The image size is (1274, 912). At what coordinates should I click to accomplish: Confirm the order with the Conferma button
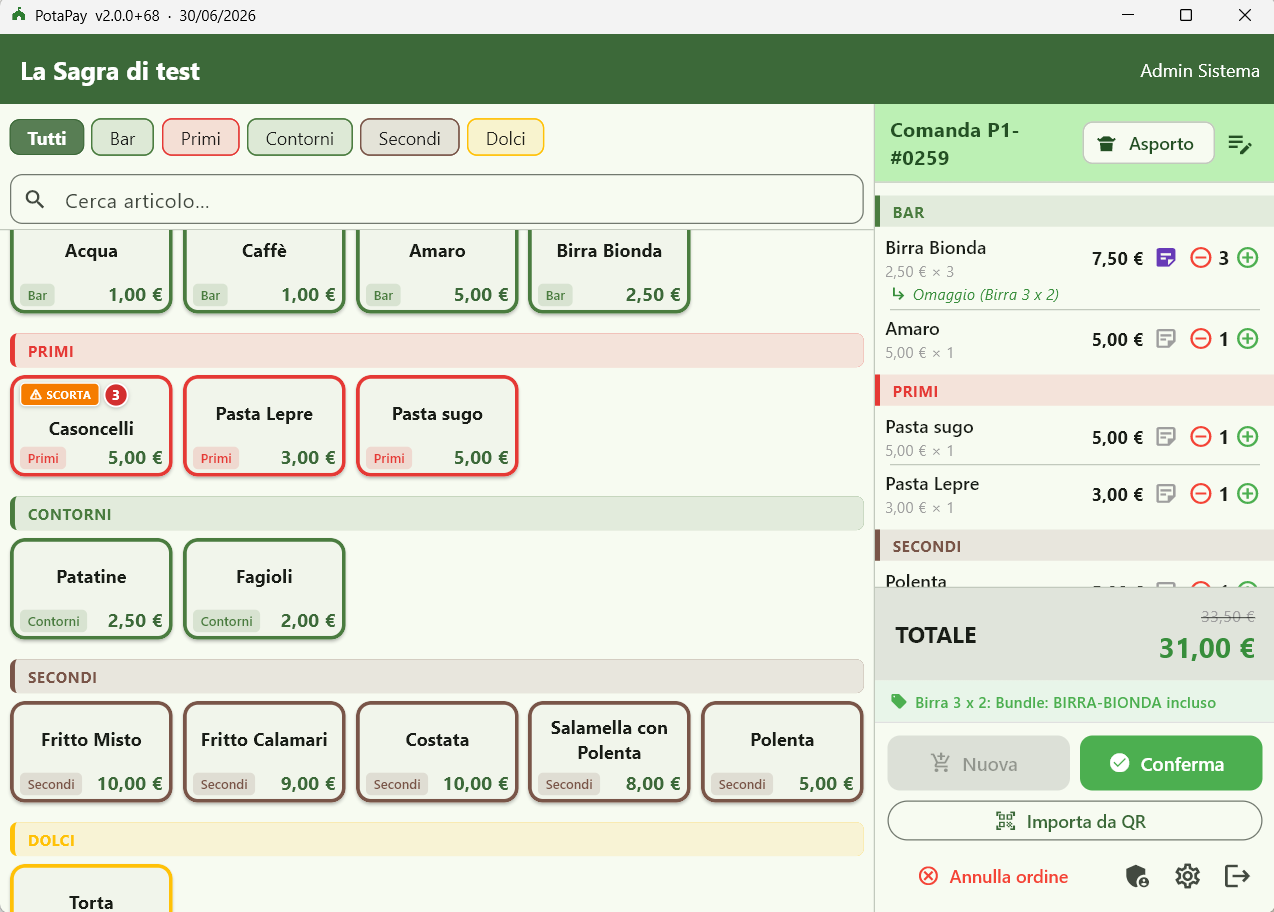click(x=1171, y=764)
